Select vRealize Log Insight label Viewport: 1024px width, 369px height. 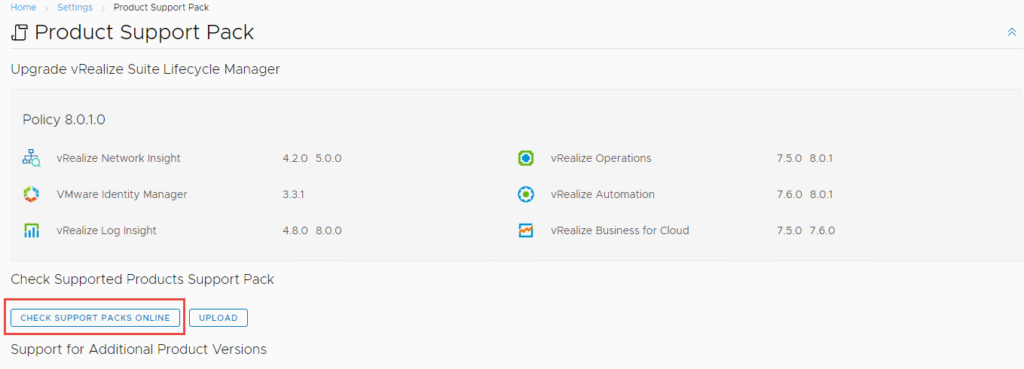tap(106, 231)
